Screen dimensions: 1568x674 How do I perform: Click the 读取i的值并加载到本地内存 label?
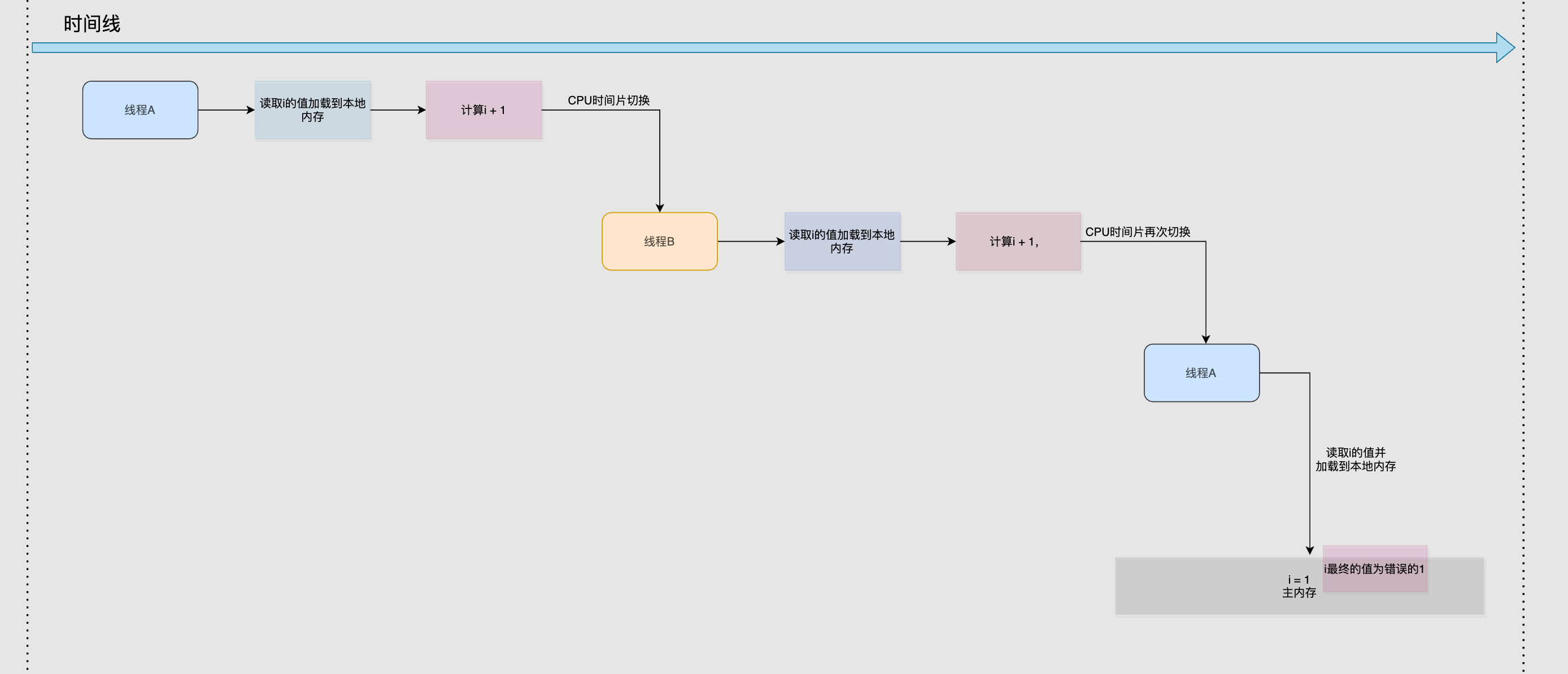[x=1355, y=459]
